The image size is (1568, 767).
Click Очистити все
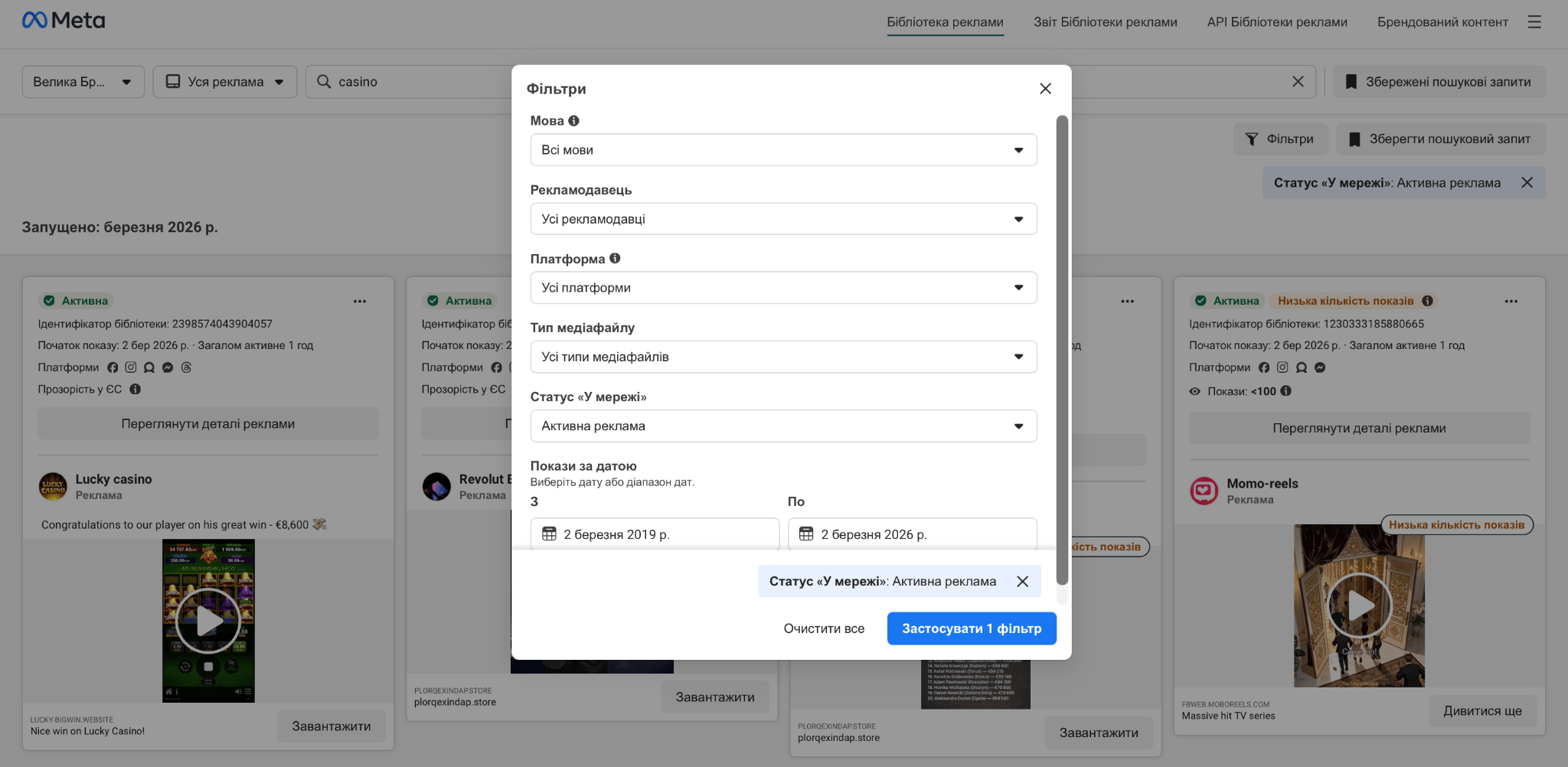[824, 628]
